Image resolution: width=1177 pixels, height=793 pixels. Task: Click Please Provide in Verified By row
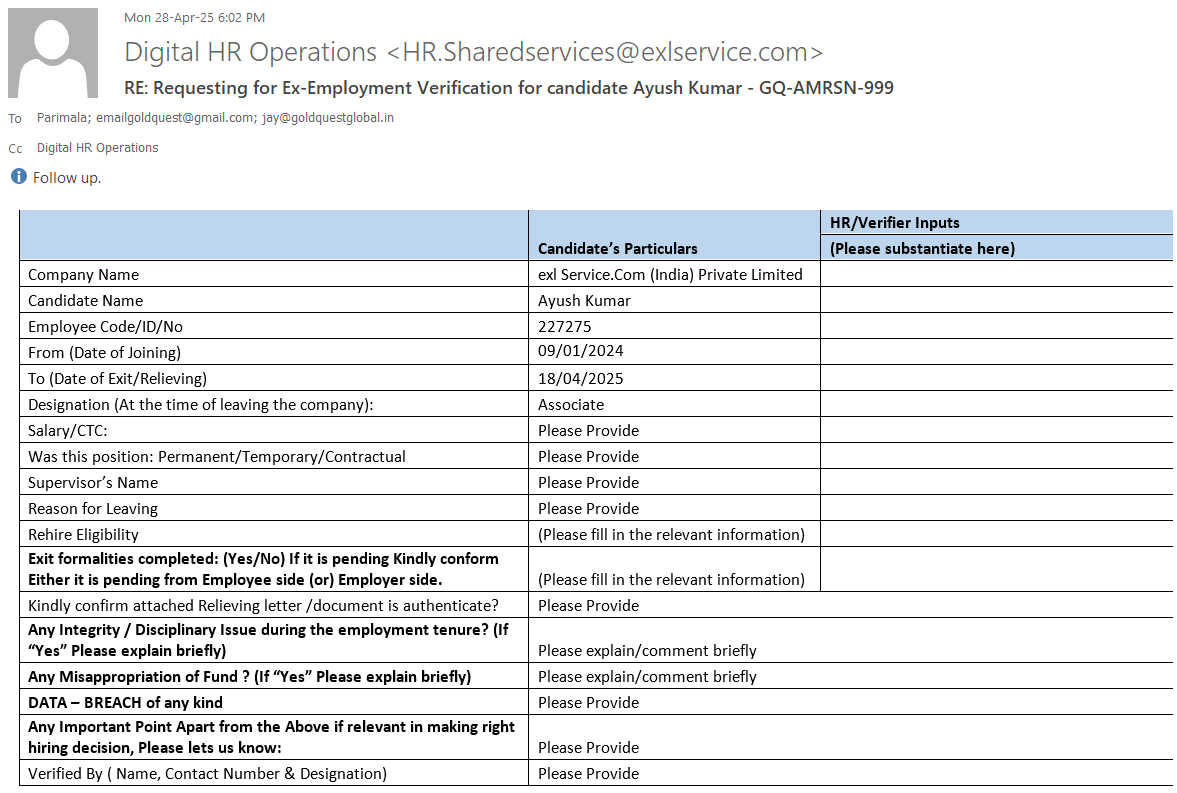click(x=588, y=774)
